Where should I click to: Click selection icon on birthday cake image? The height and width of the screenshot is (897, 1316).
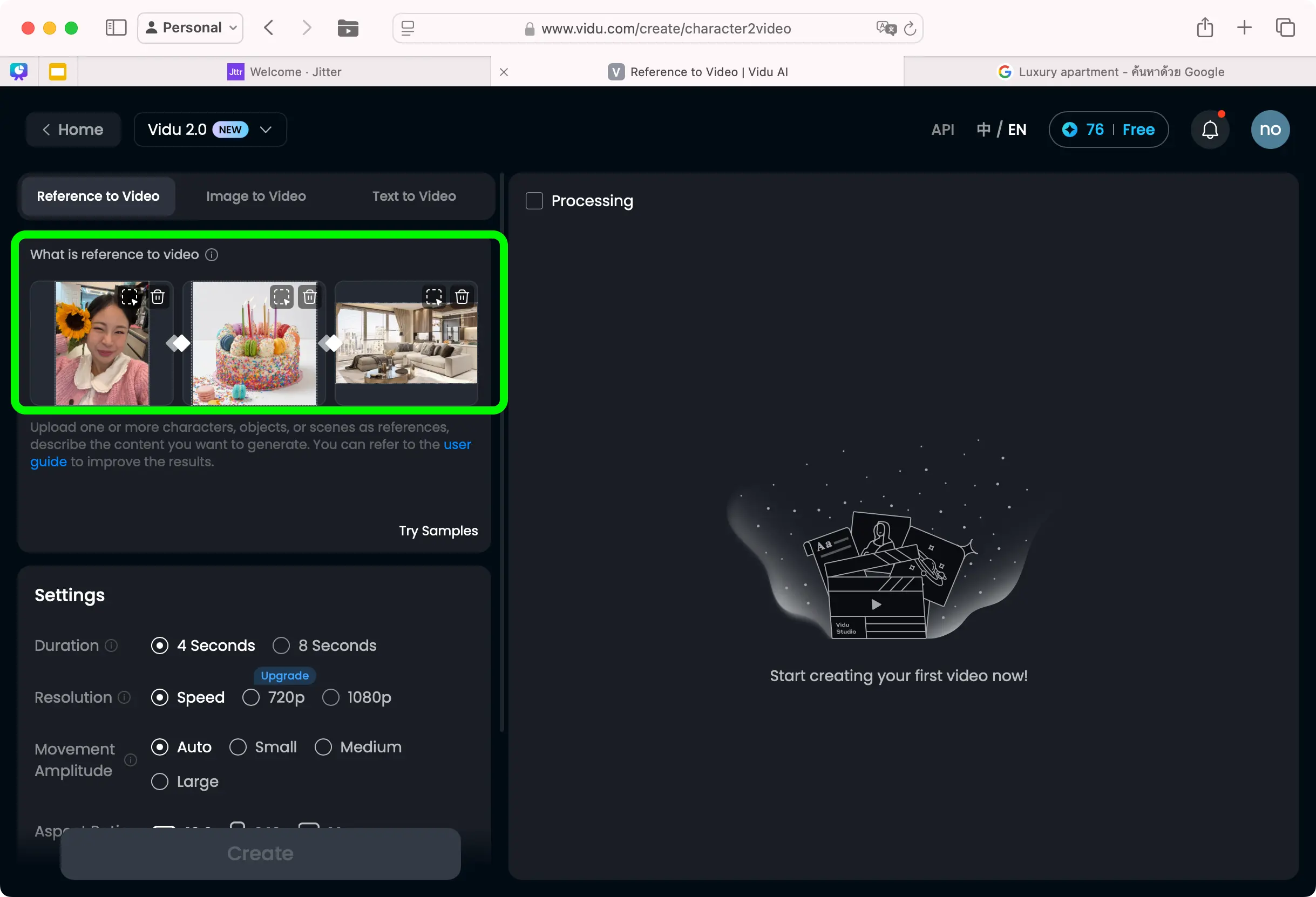(281, 297)
